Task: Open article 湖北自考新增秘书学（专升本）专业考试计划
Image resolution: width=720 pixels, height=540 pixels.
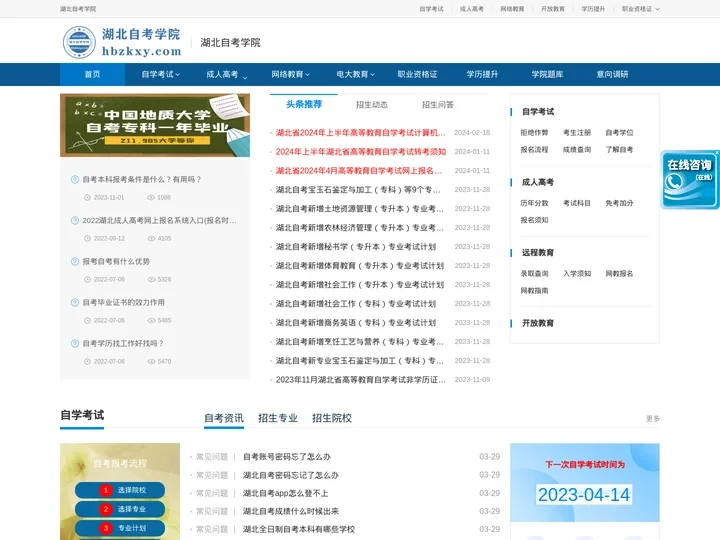Action: point(356,247)
